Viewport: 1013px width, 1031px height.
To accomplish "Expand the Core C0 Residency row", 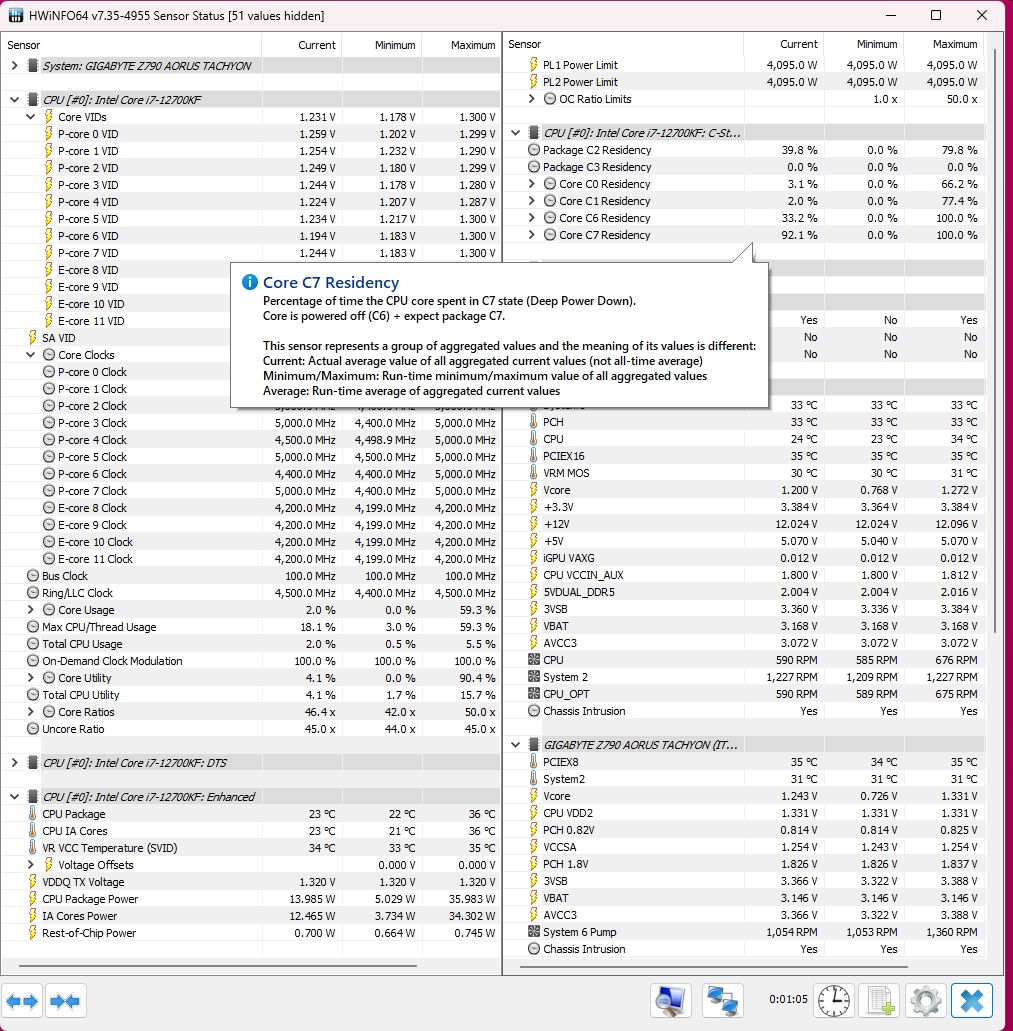I will [532, 183].
